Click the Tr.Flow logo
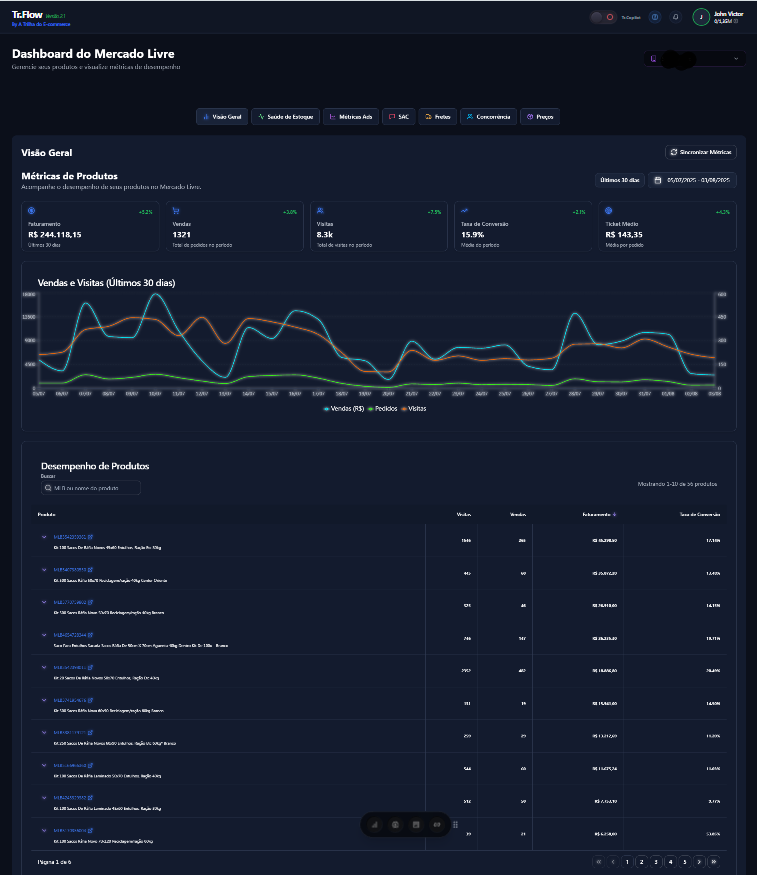Image resolution: width=757 pixels, height=875 pixels. click(27, 15)
